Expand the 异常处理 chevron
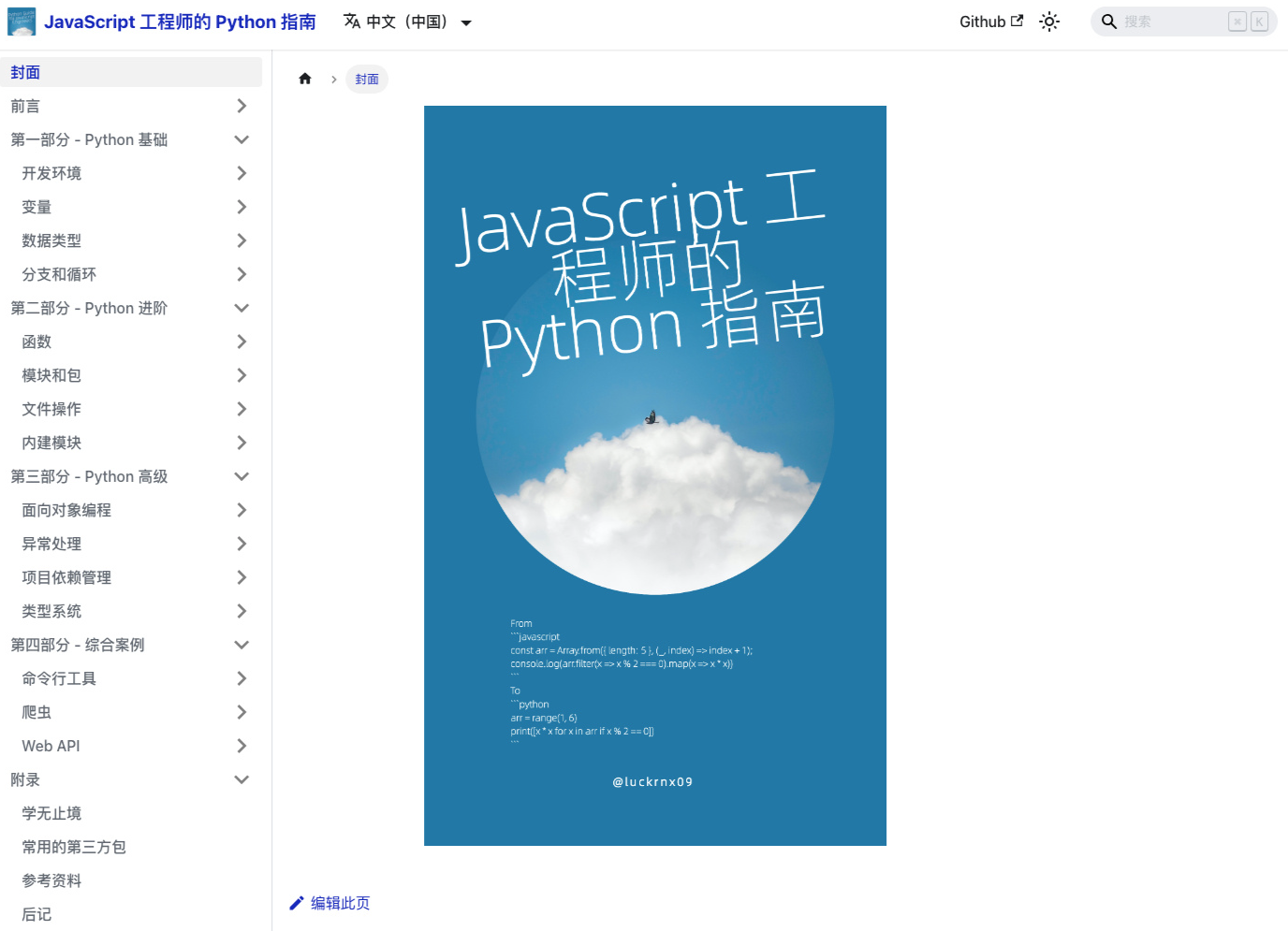This screenshot has height=931, width=1288. [241, 544]
